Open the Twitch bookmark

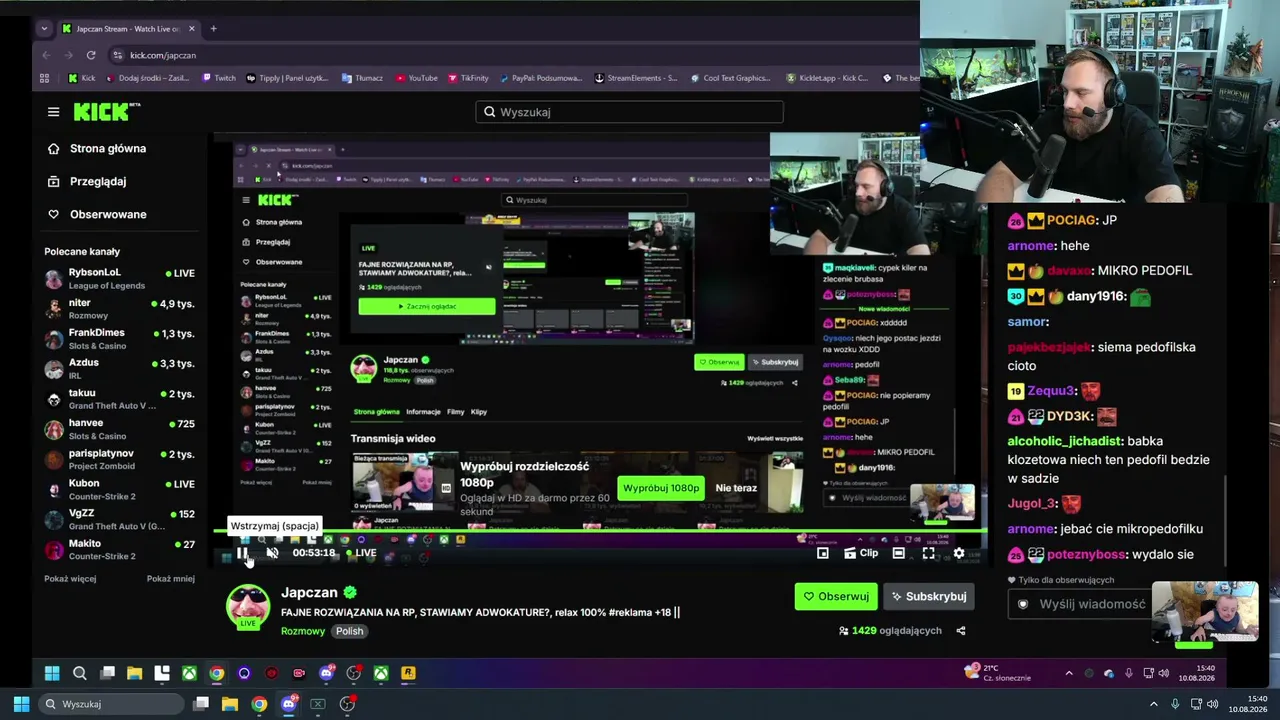click(x=219, y=78)
